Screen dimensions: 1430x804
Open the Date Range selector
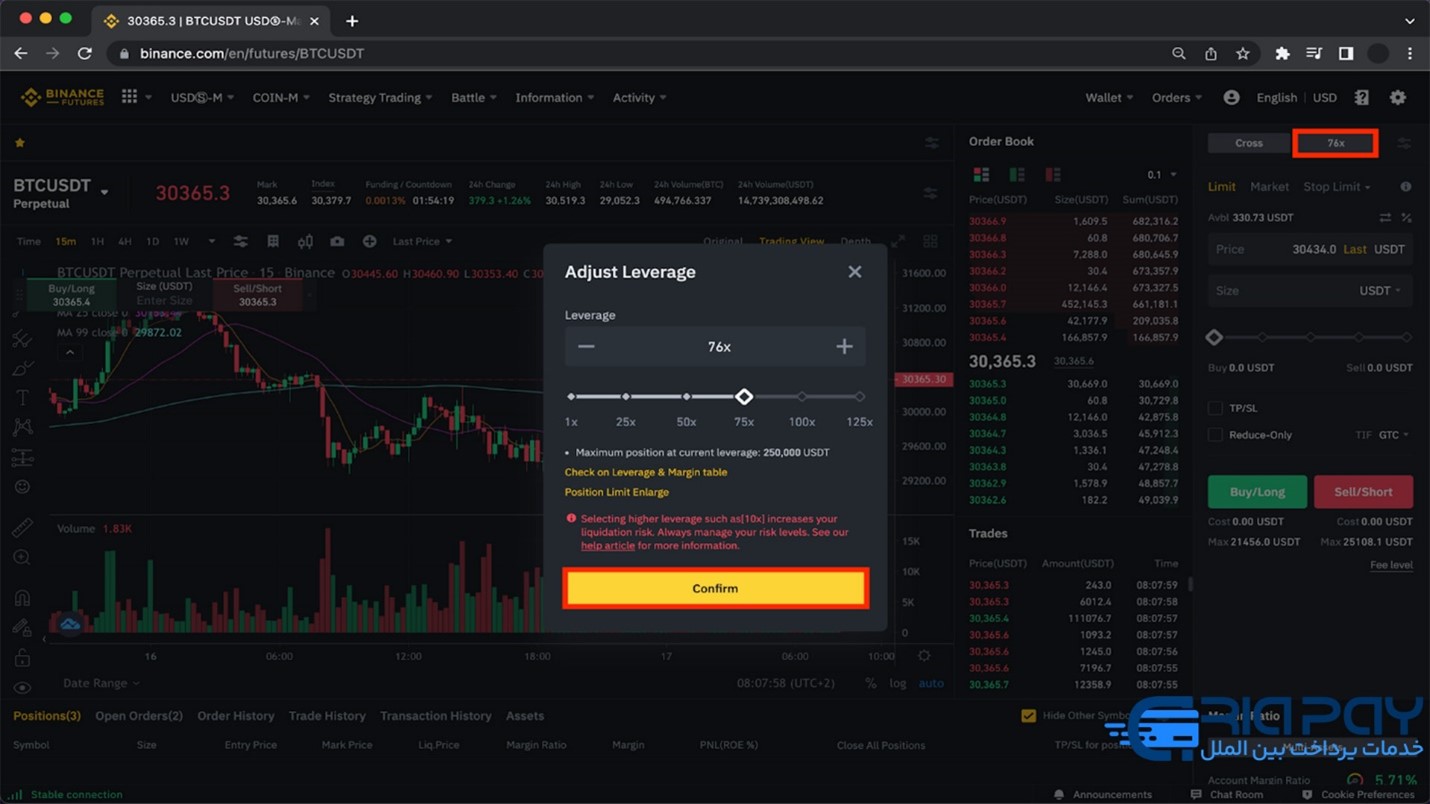click(x=101, y=683)
